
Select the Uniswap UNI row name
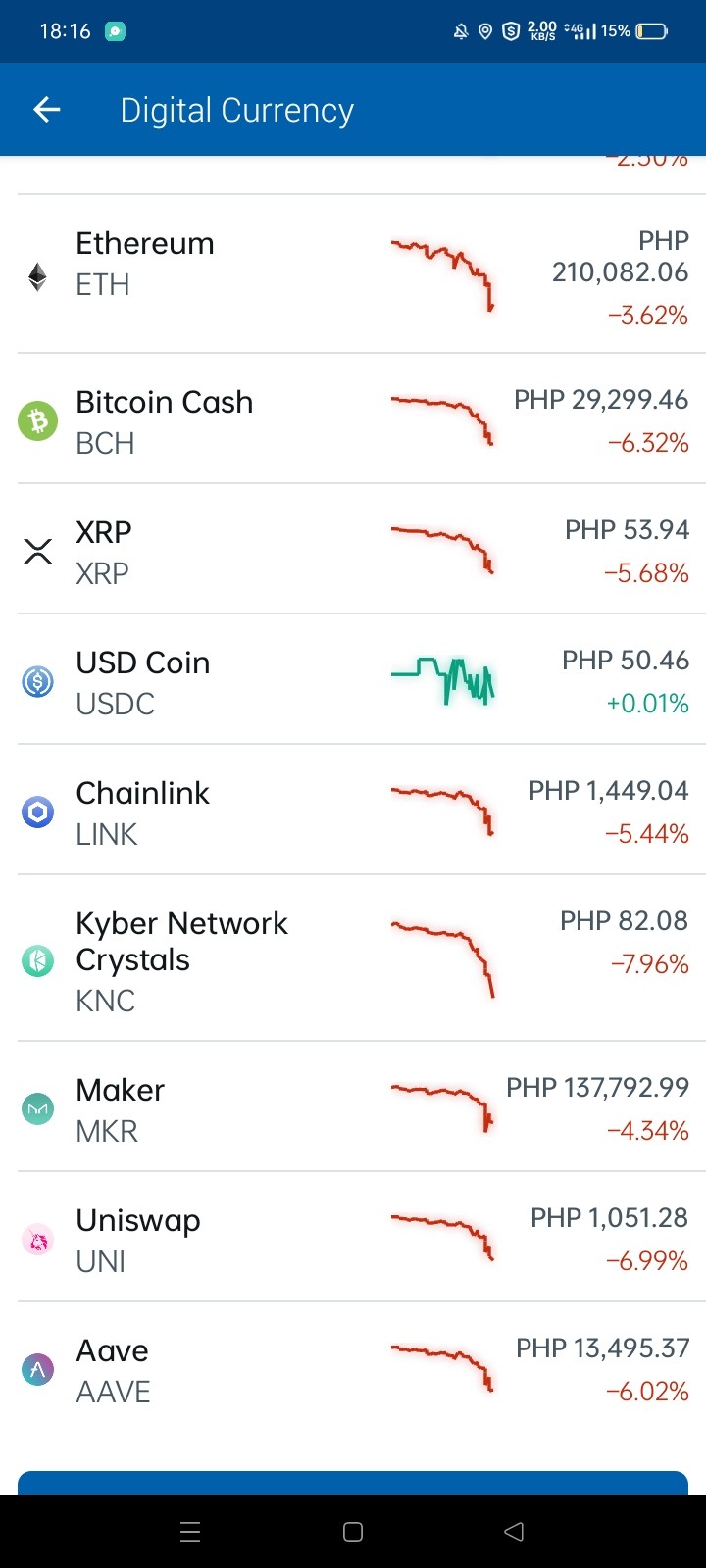coord(138,1240)
